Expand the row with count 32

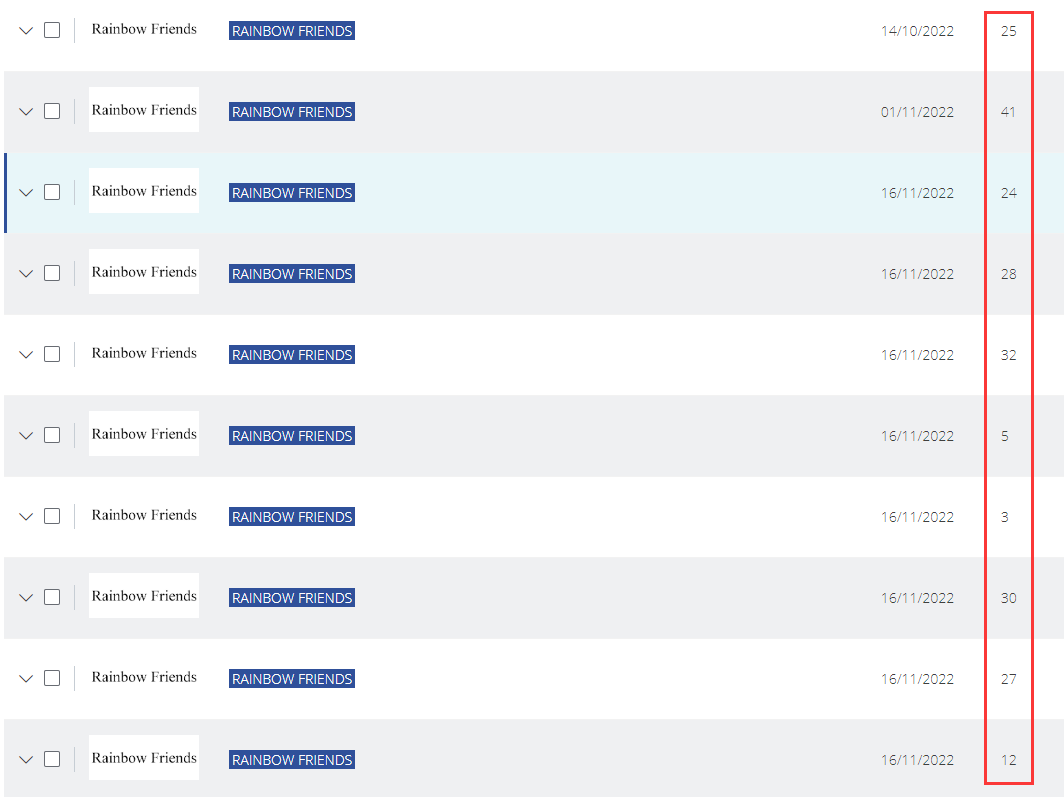(x=26, y=354)
